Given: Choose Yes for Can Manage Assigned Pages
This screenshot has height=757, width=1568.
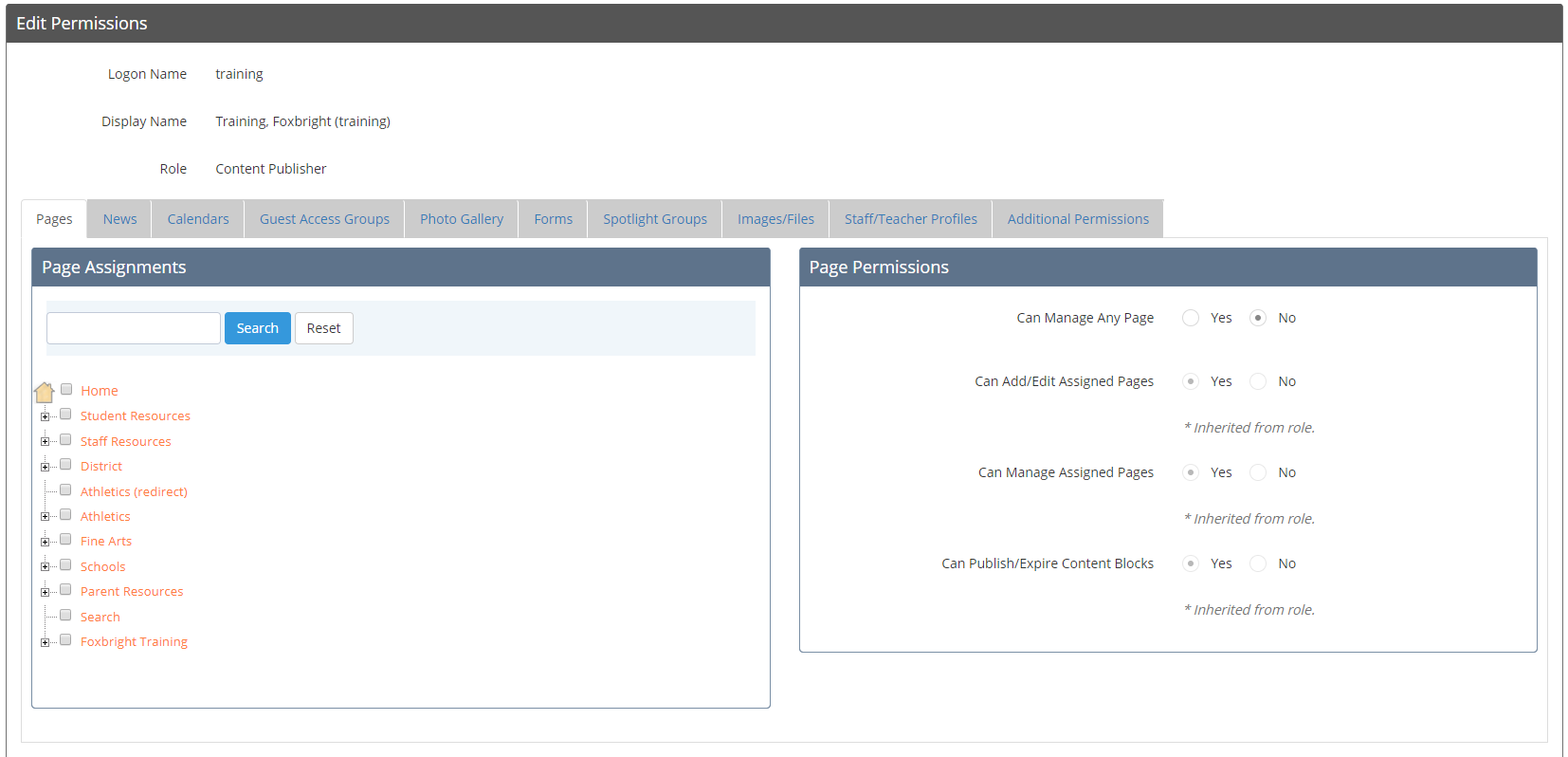Looking at the screenshot, I should click(x=1191, y=472).
